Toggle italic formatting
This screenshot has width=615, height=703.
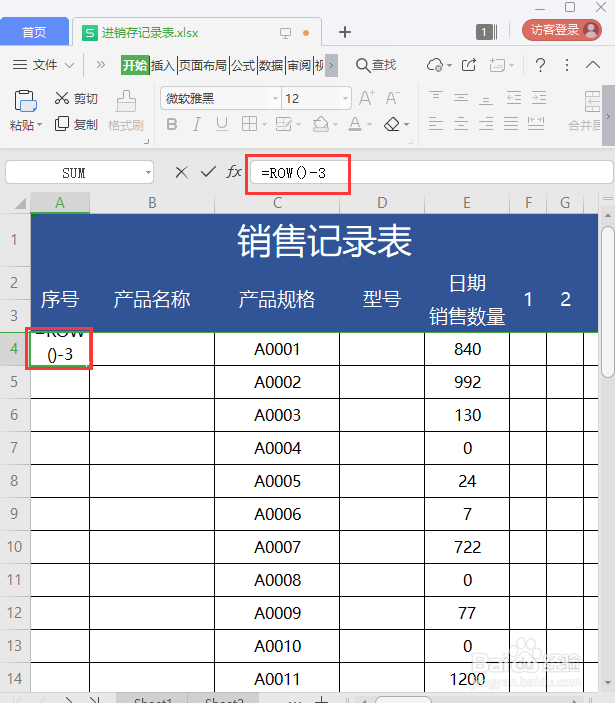[x=196, y=124]
